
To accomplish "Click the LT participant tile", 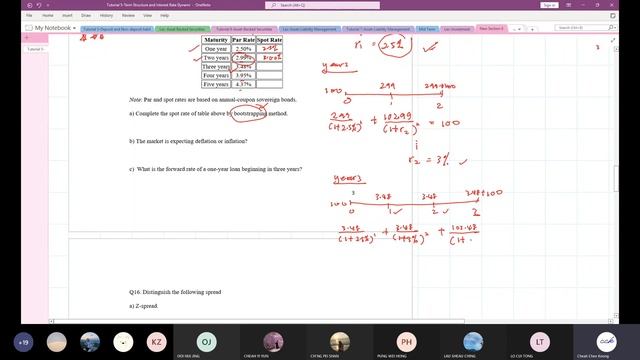I will click(540, 342).
